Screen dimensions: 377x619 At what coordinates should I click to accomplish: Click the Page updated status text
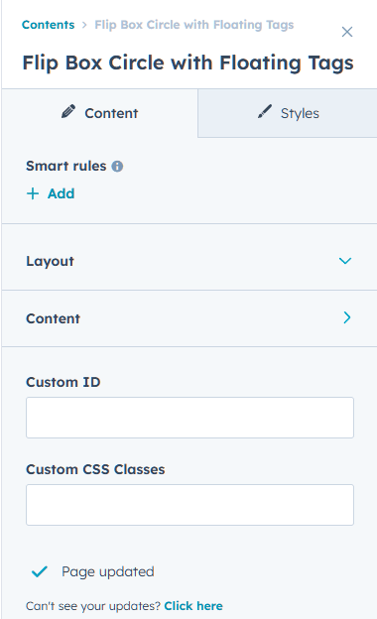coord(108,572)
